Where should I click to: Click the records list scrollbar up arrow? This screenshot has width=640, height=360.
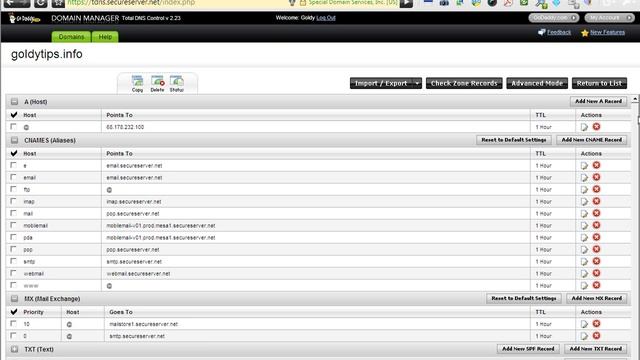pyautogui.click(x=635, y=99)
